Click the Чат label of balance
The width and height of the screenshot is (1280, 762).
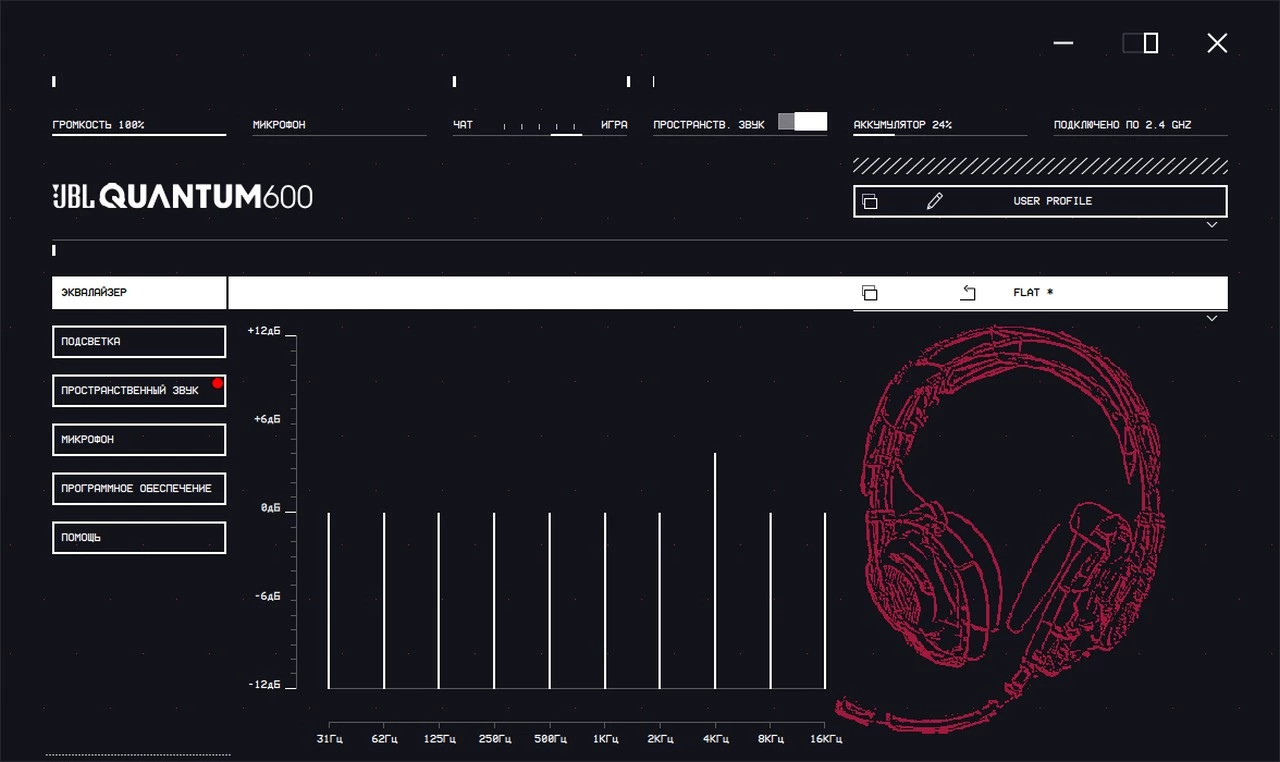pyautogui.click(x=463, y=125)
